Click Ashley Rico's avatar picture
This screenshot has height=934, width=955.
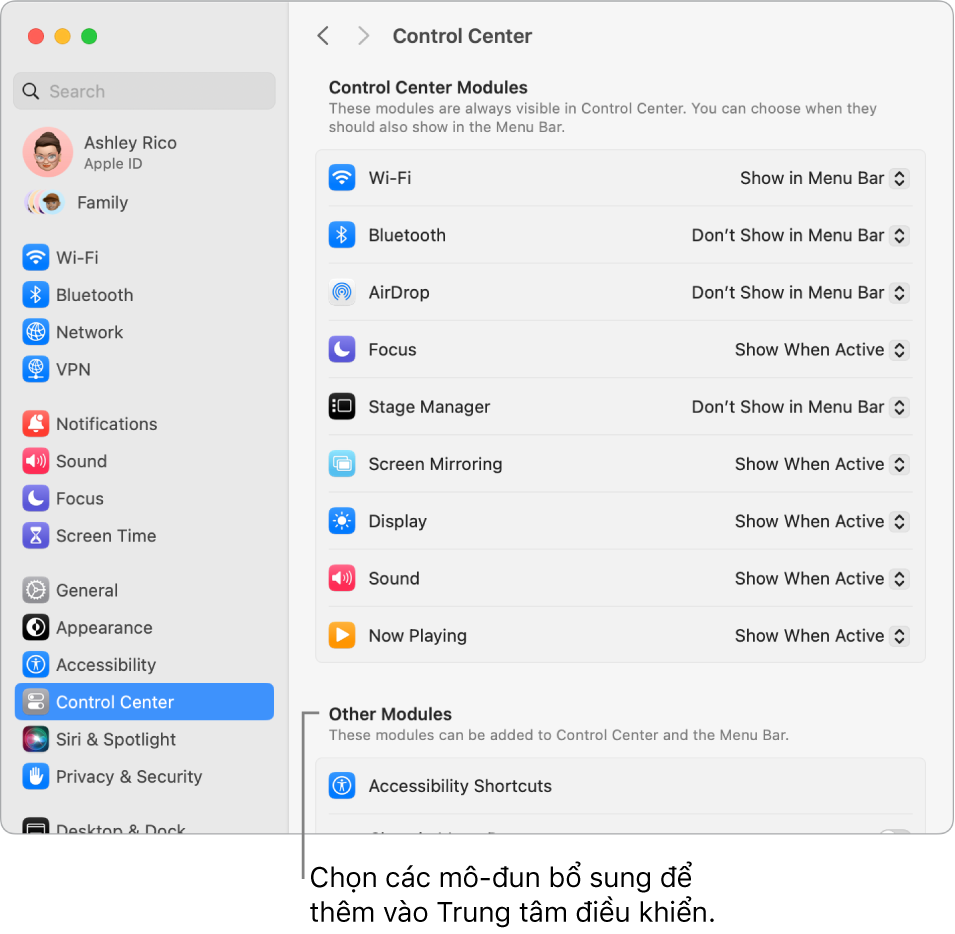click(x=48, y=152)
